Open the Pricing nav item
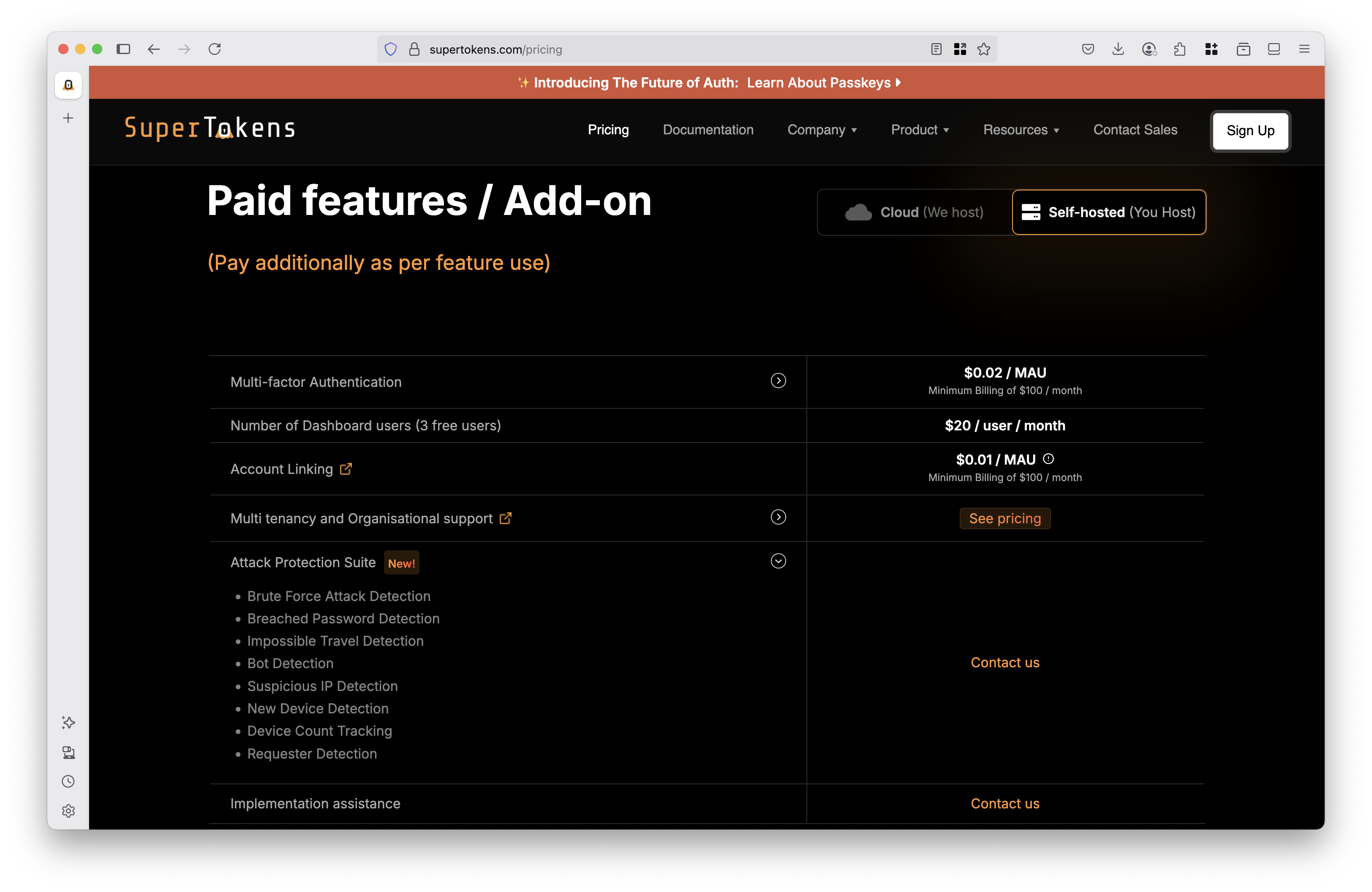Screen dimensions: 1372x892 (x=607, y=130)
